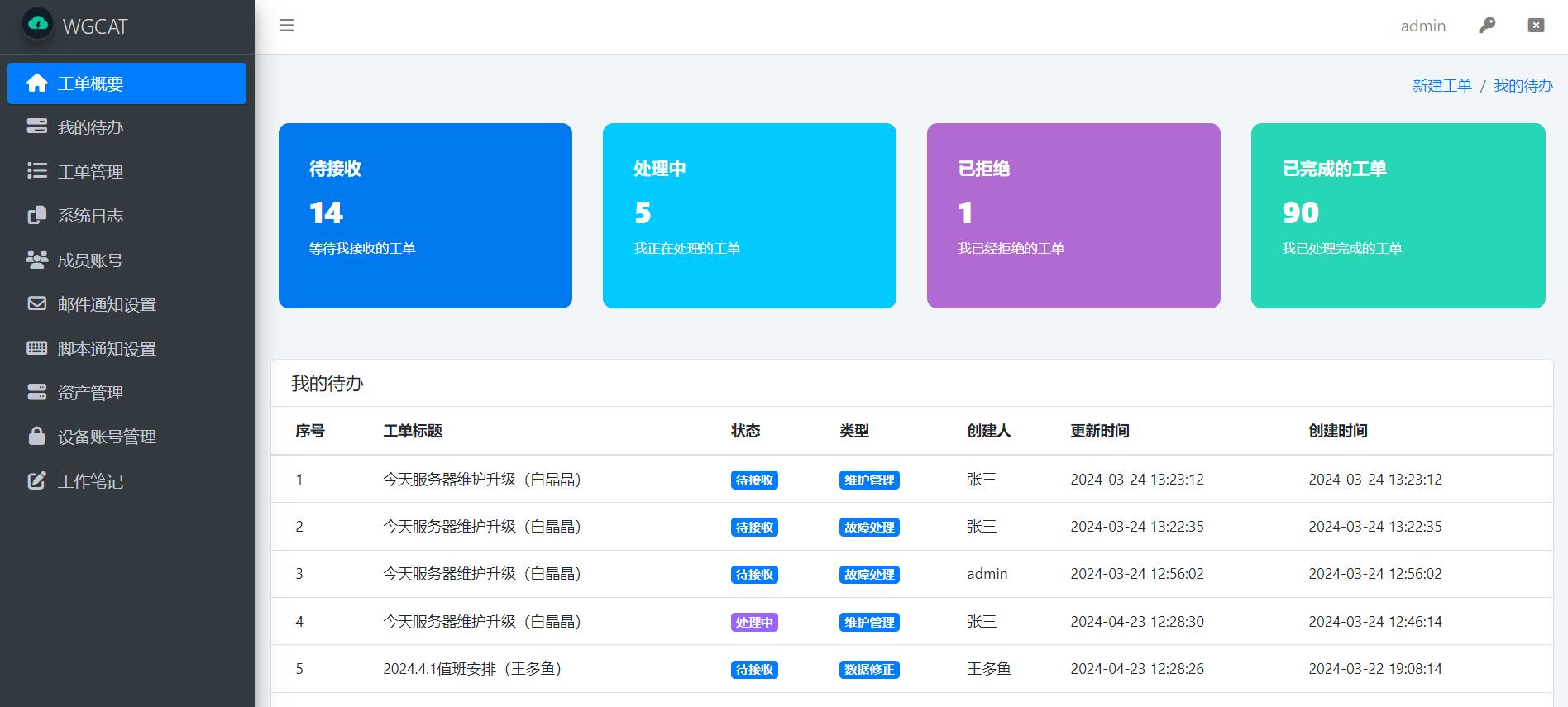
Task: Click the keyboard icon for 脚本通知设置
Action: click(37, 348)
